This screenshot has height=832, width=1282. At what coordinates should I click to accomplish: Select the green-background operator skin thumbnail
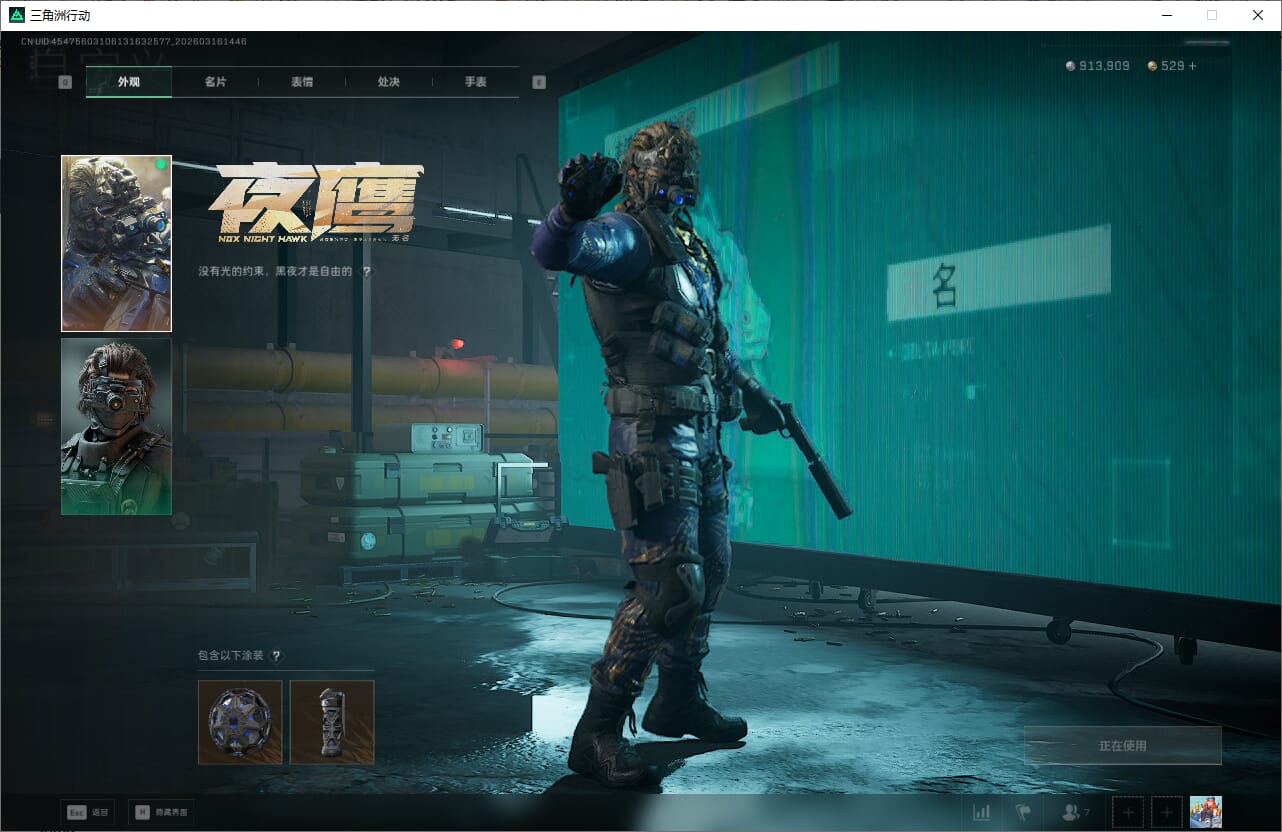point(116,426)
